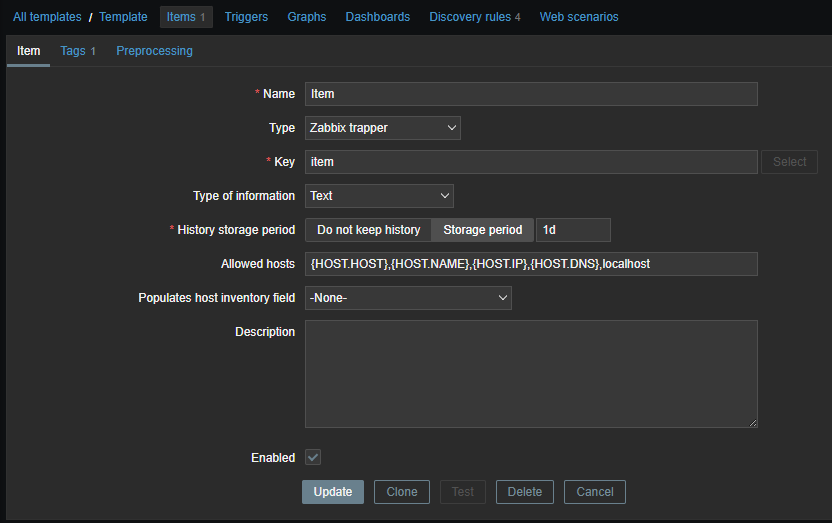Click the Template breadcrumb link
Screen dimensions: 832x523
[x=123, y=17]
